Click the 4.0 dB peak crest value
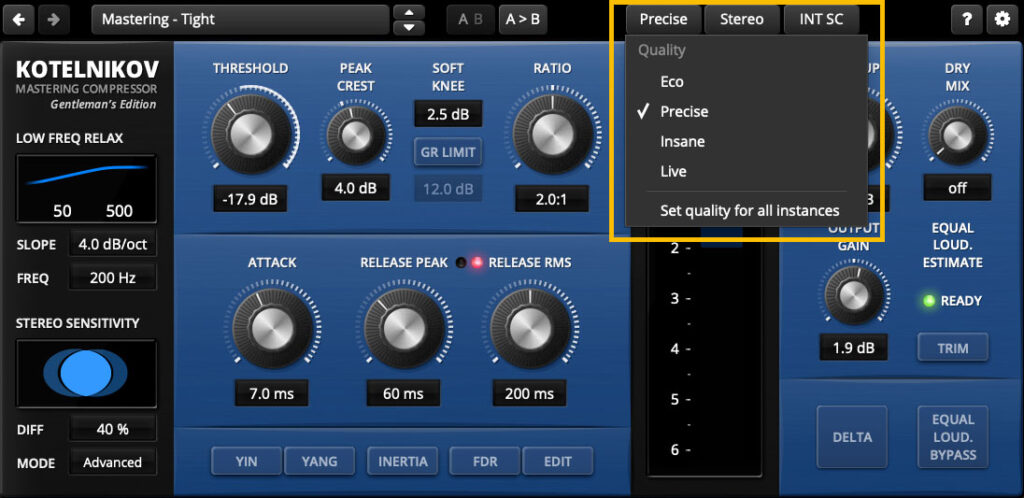The width and height of the screenshot is (1024, 498). pos(356,188)
